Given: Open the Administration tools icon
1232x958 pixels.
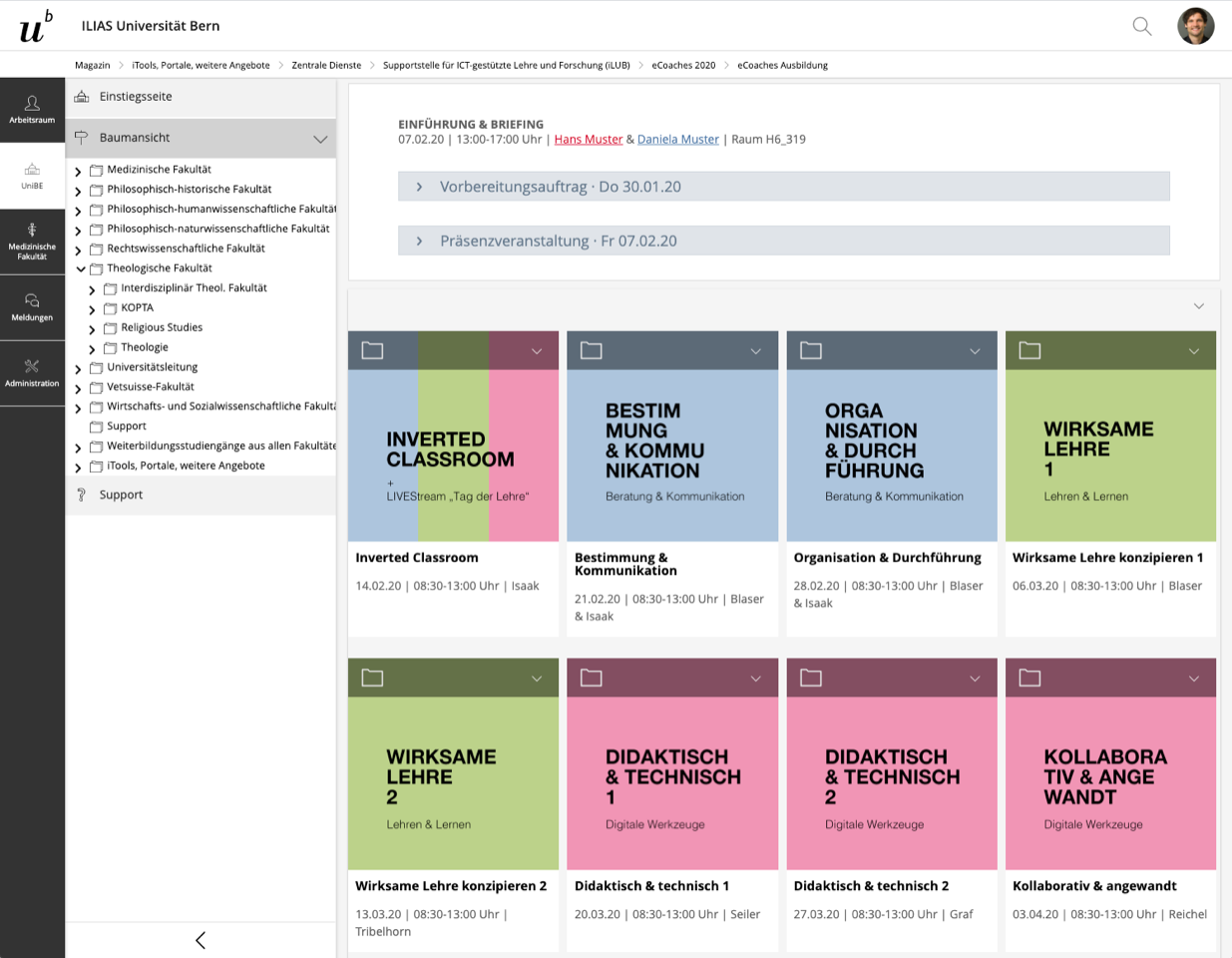Looking at the screenshot, I should coord(32,373).
